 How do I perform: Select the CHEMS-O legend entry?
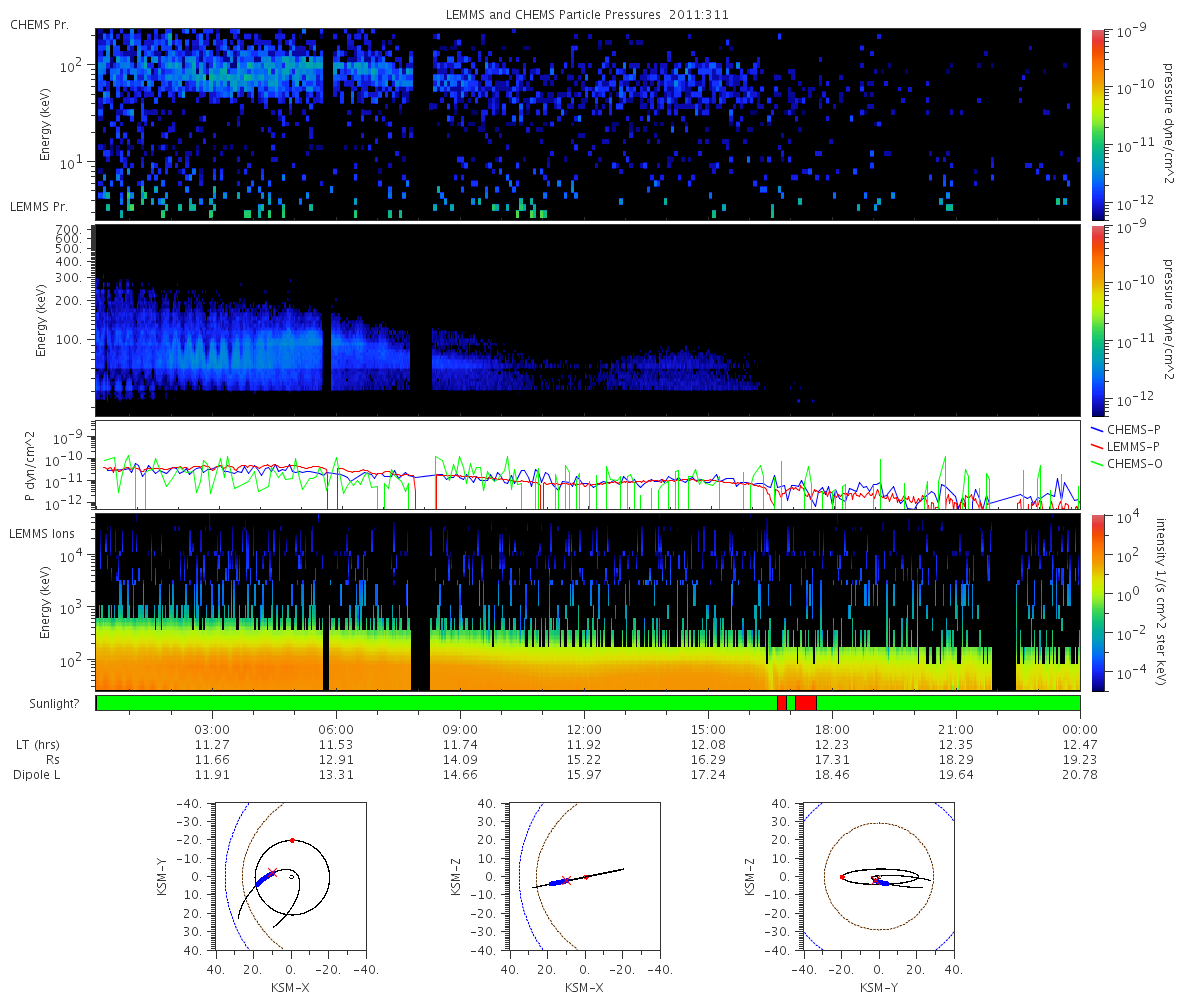(x=1127, y=462)
